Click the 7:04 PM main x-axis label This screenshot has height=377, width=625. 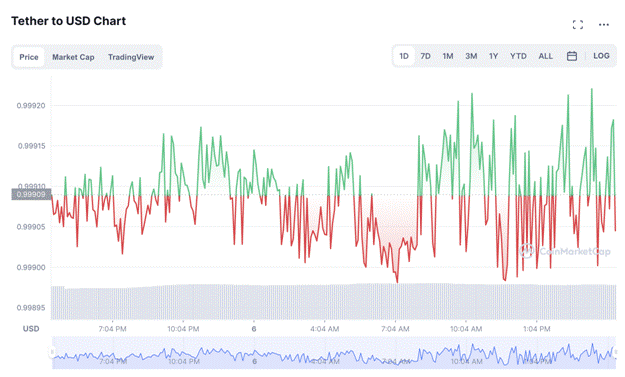coord(112,329)
